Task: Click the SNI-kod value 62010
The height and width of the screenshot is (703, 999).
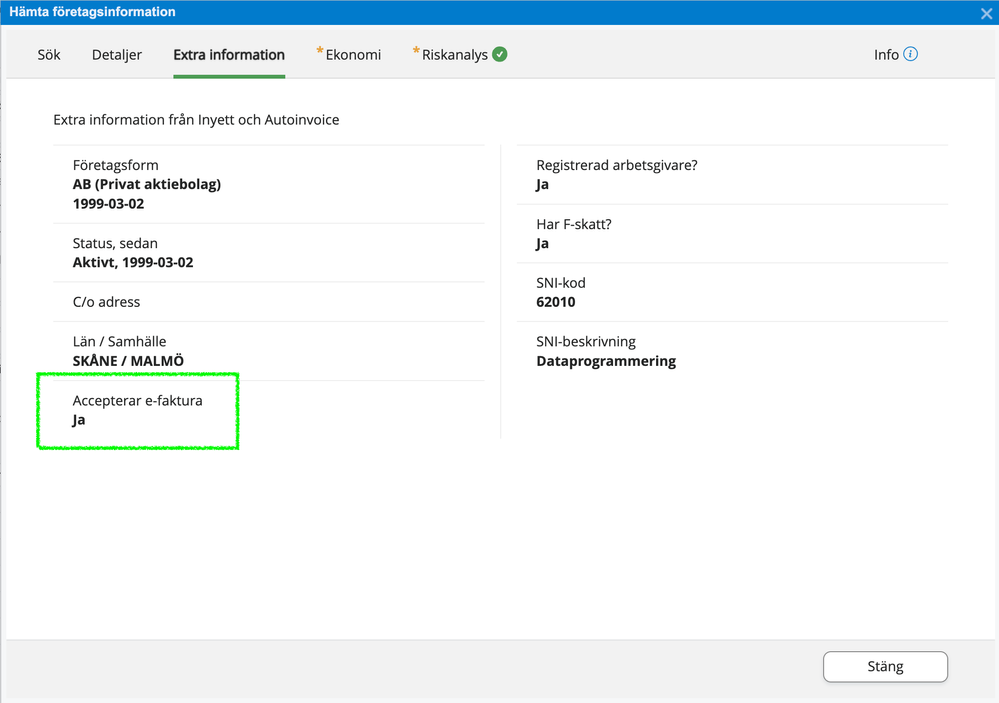Action: tap(556, 302)
